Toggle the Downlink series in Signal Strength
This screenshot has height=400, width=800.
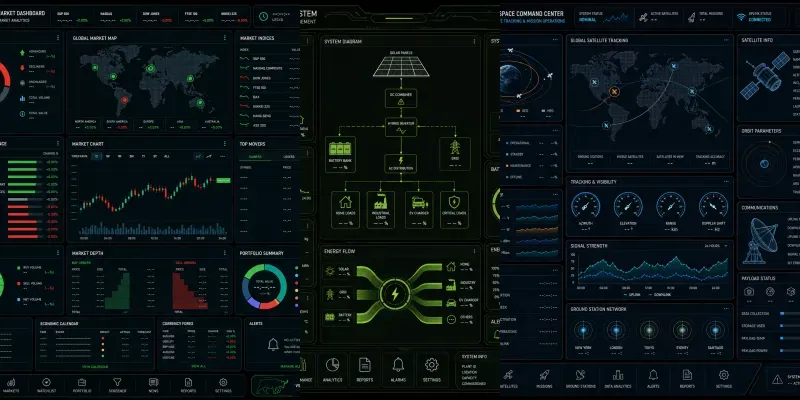coord(662,294)
